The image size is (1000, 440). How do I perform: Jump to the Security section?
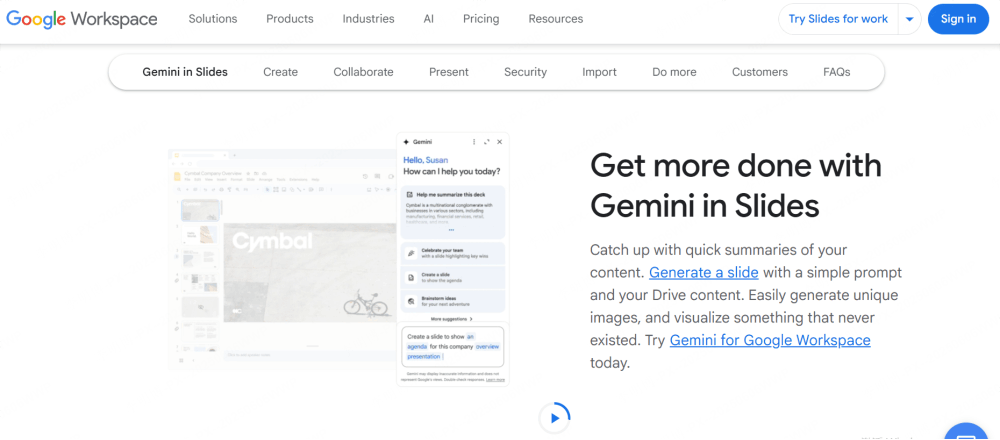(526, 72)
